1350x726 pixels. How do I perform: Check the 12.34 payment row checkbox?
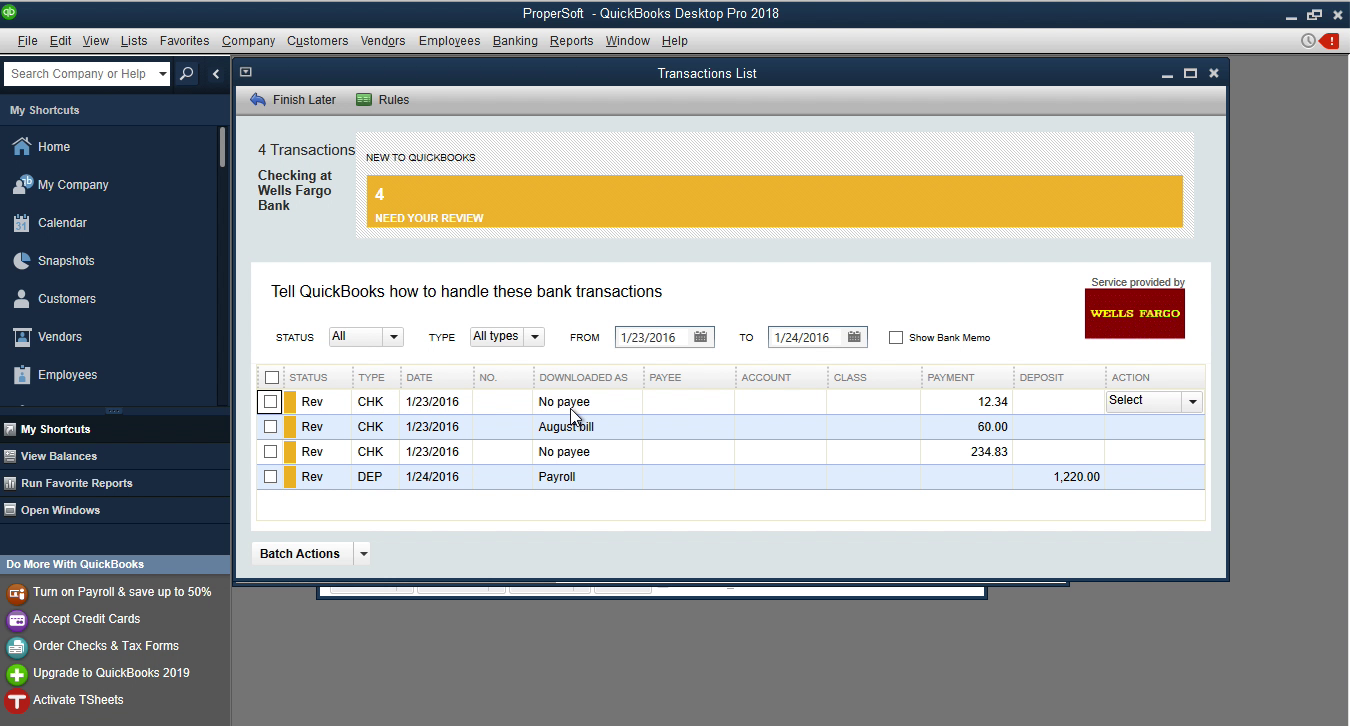(x=270, y=401)
